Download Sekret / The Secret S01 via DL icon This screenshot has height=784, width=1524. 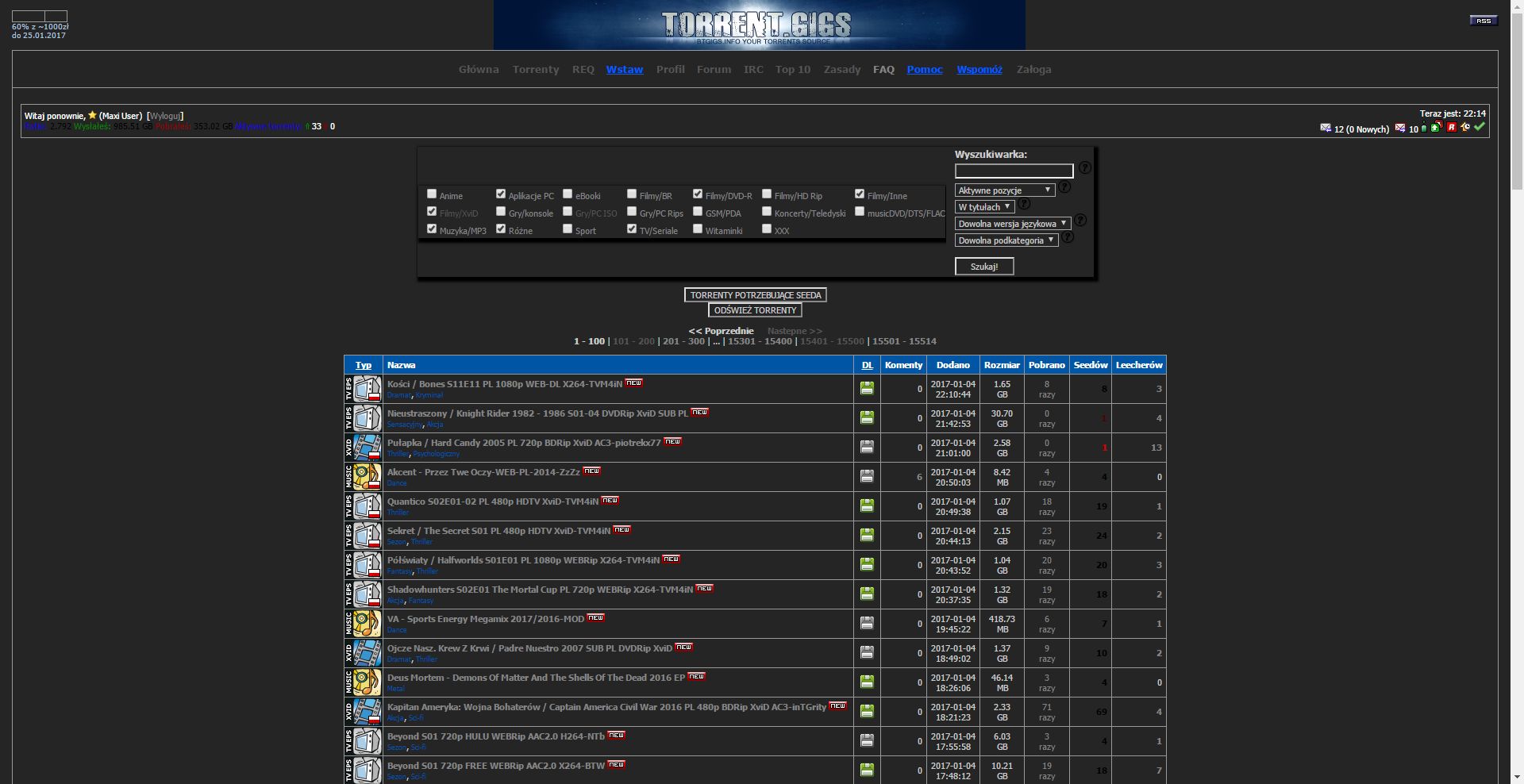(867, 535)
